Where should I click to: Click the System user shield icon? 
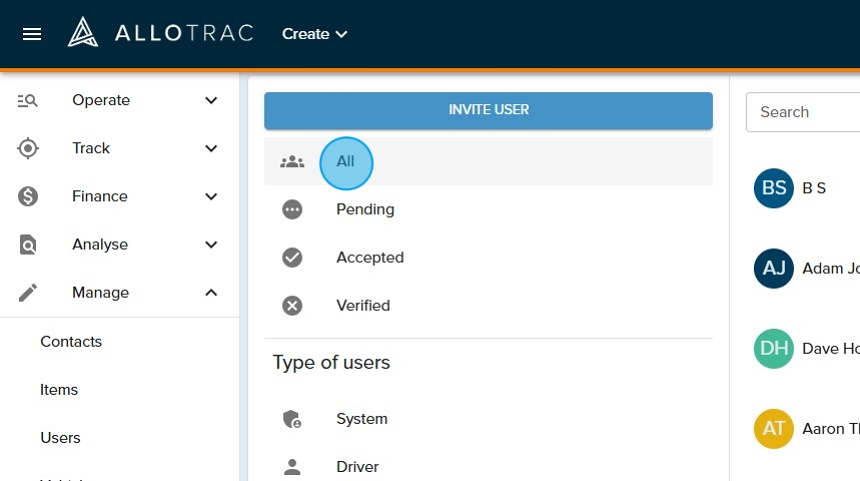(292, 420)
